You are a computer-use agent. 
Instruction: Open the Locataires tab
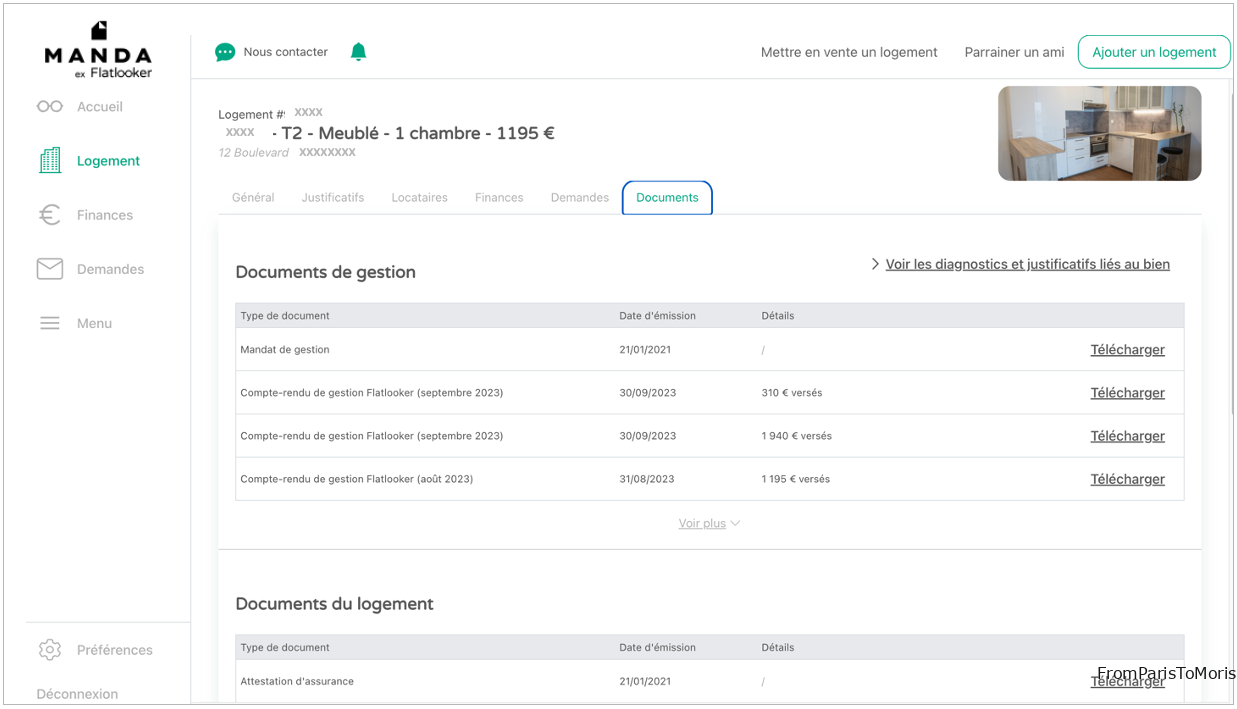coord(419,197)
